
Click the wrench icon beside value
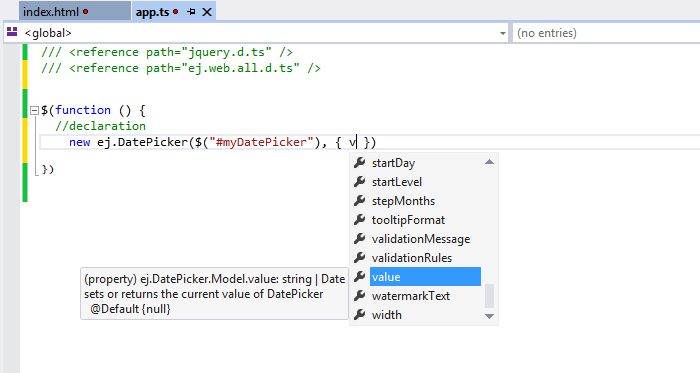pyautogui.click(x=359, y=277)
